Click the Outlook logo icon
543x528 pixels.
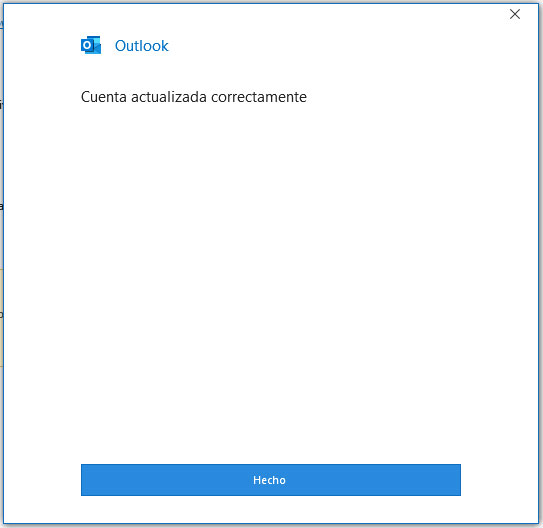pos(91,45)
